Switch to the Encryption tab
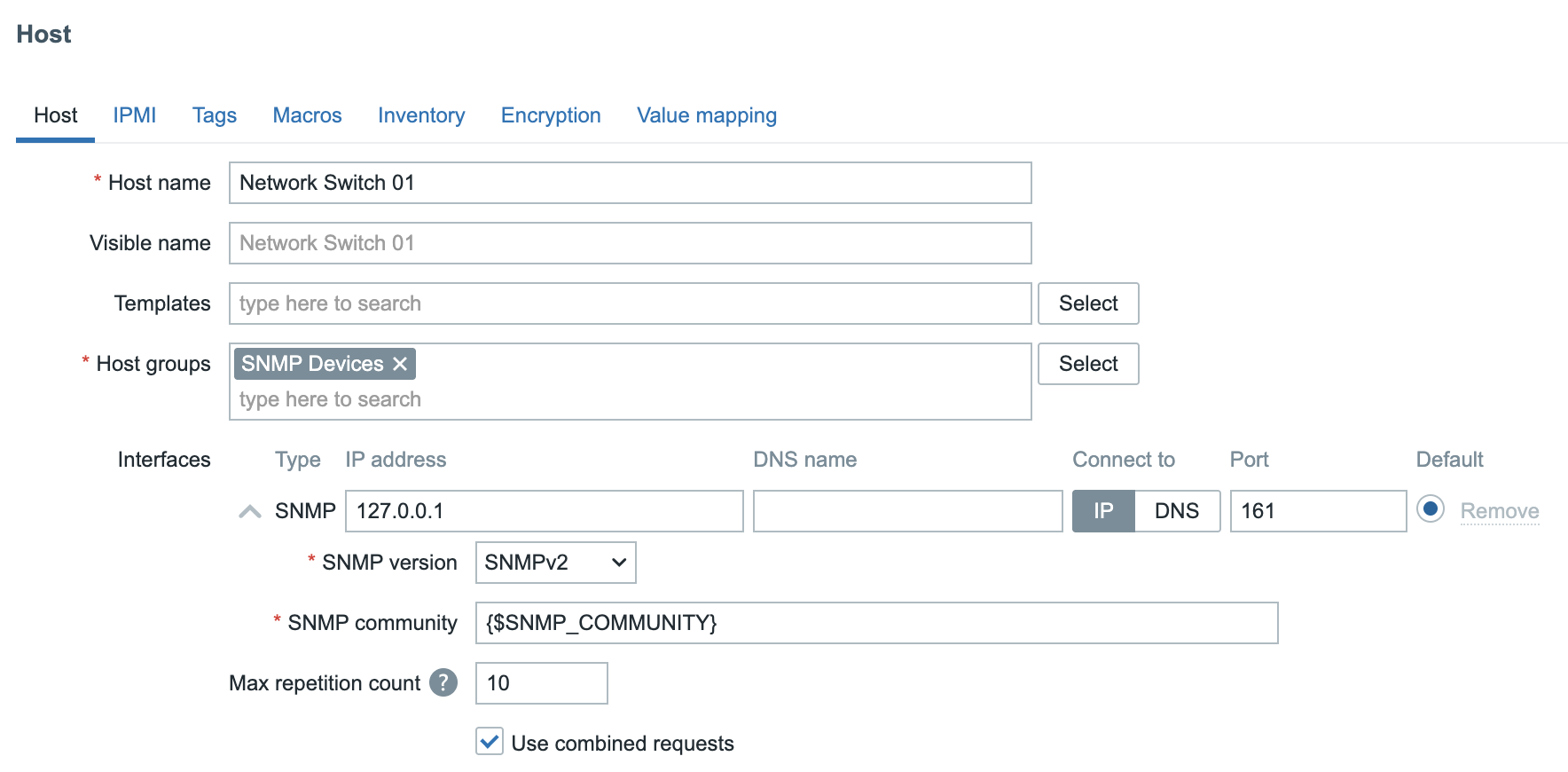The height and width of the screenshot is (772, 1568). [x=551, y=115]
